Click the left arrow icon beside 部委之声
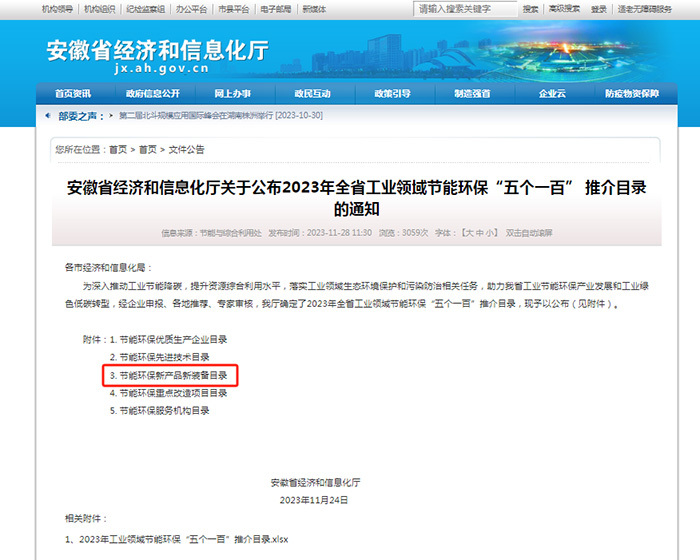700x560 pixels. pos(48,116)
